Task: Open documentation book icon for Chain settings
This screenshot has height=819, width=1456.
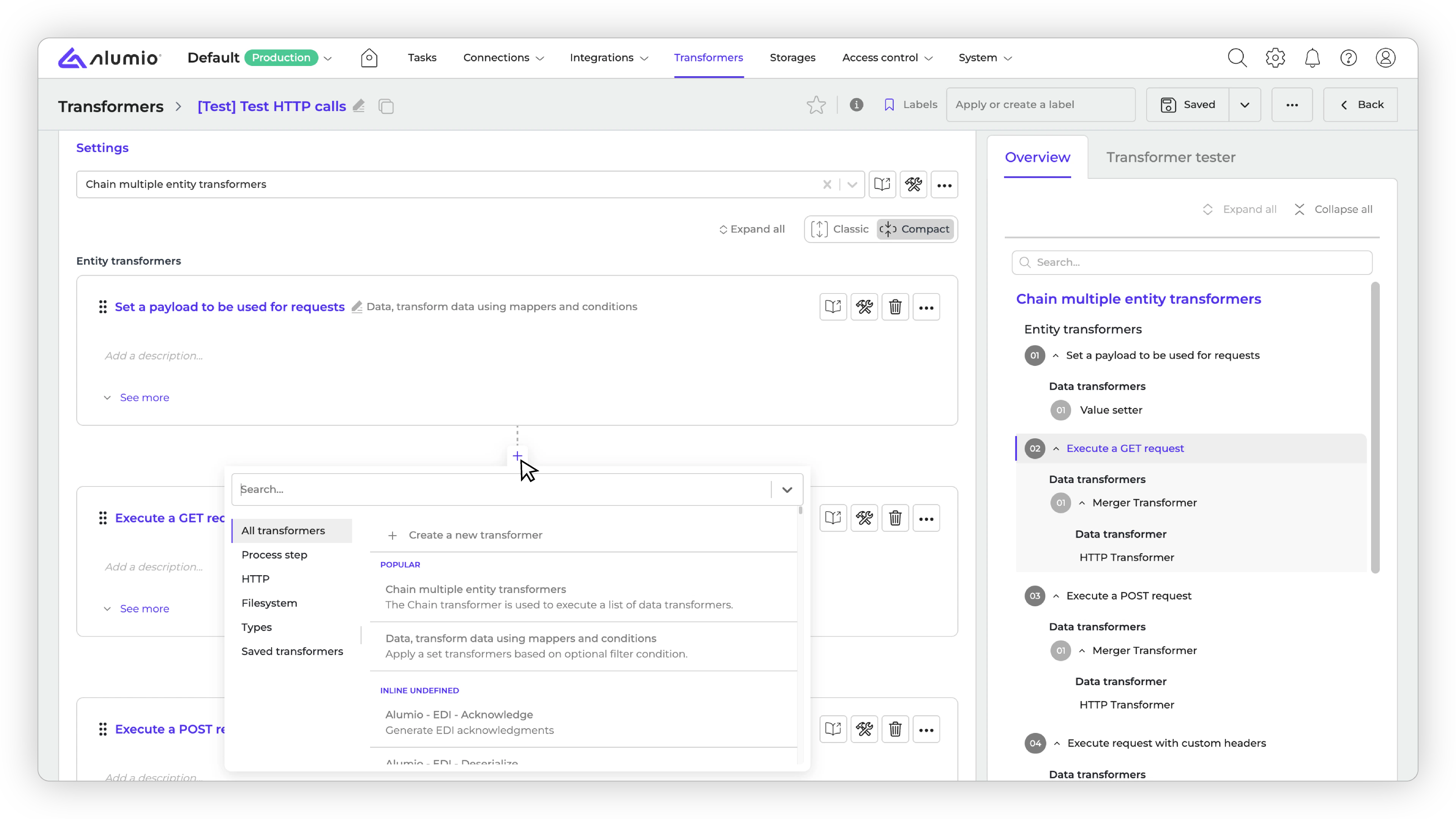Action: point(882,184)
